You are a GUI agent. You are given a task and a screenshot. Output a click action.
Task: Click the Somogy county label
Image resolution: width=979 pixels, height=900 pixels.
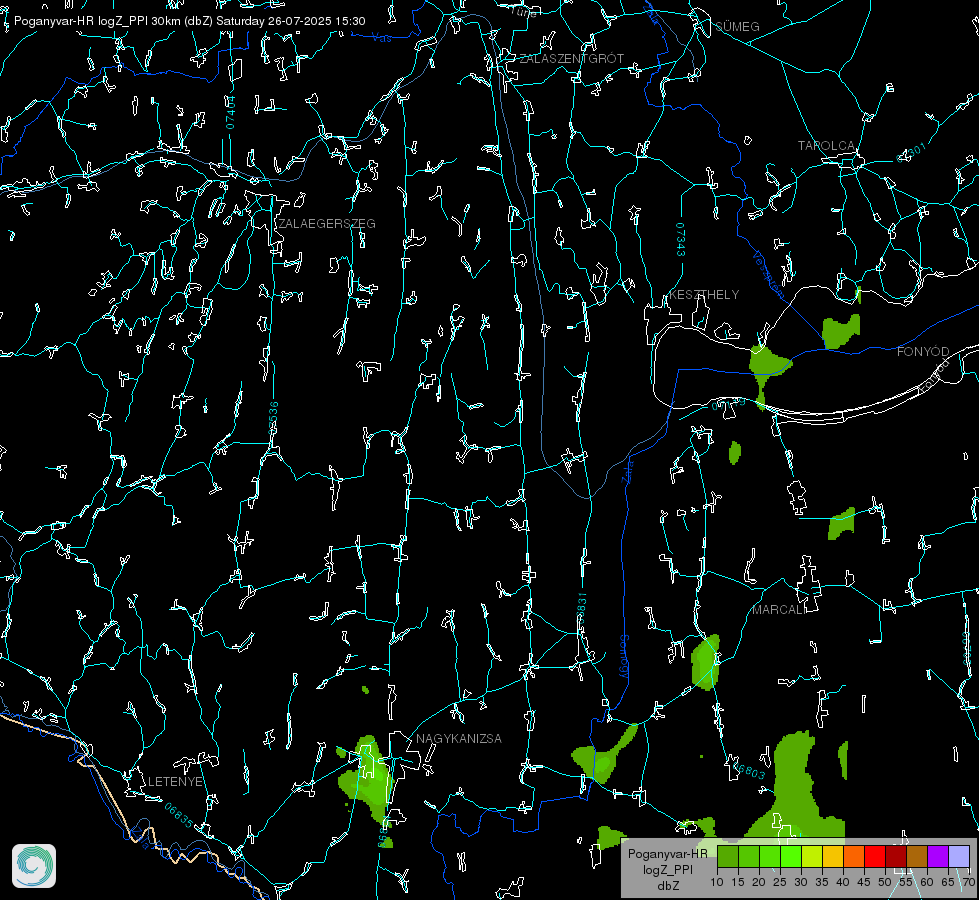[624, 656]
